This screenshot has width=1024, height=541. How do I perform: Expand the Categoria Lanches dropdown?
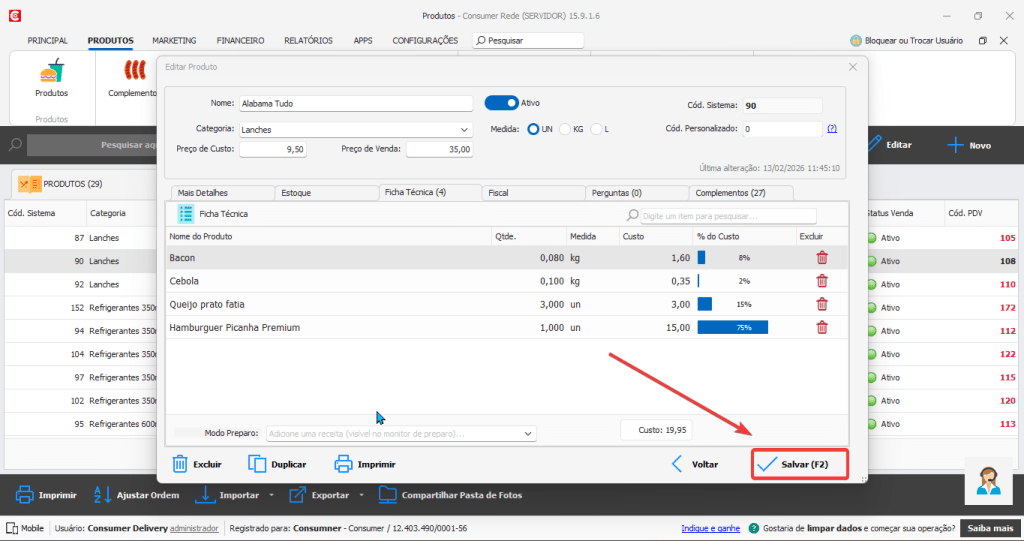(464, 130)
